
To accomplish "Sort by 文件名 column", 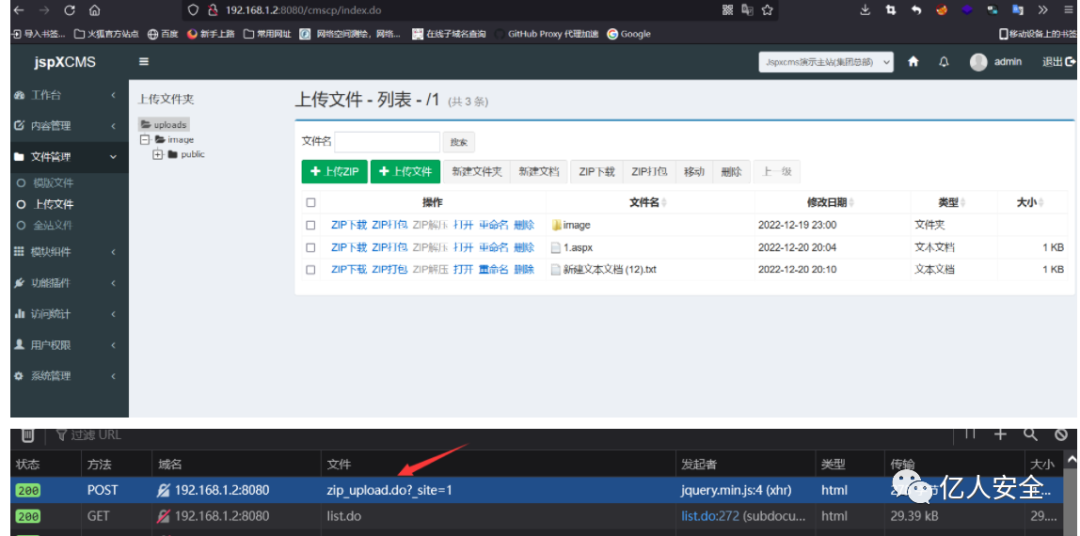I will click(648, 203).
